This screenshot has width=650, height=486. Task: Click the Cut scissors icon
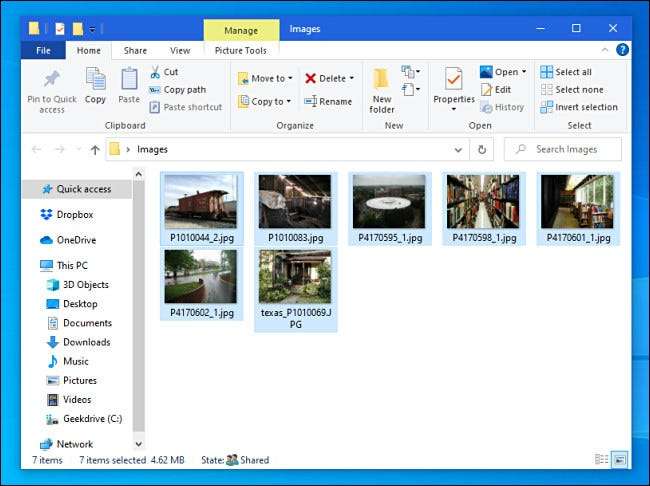[x=156, y=72]
